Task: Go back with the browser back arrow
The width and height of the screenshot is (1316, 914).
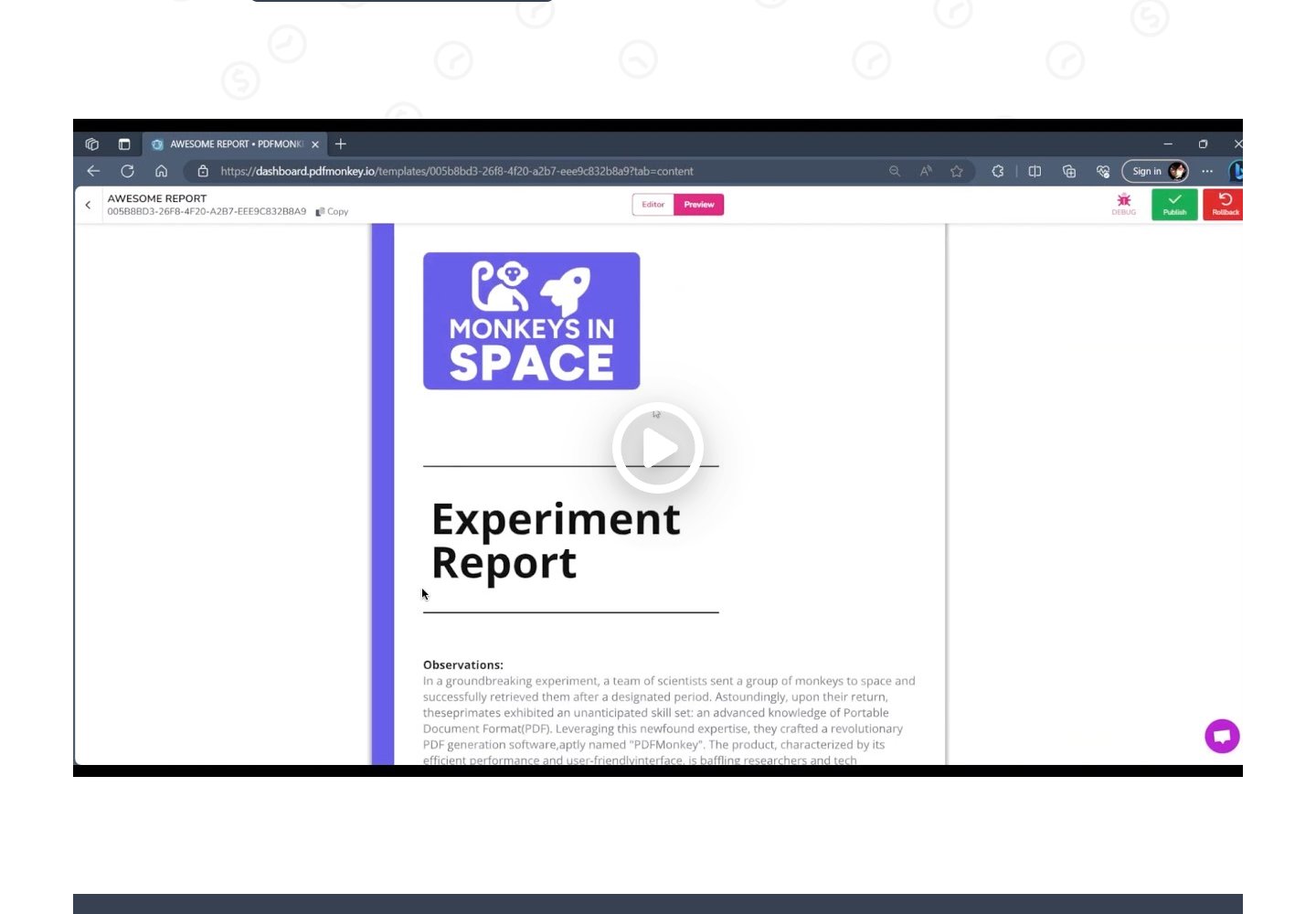Action: tap(93, 171)
